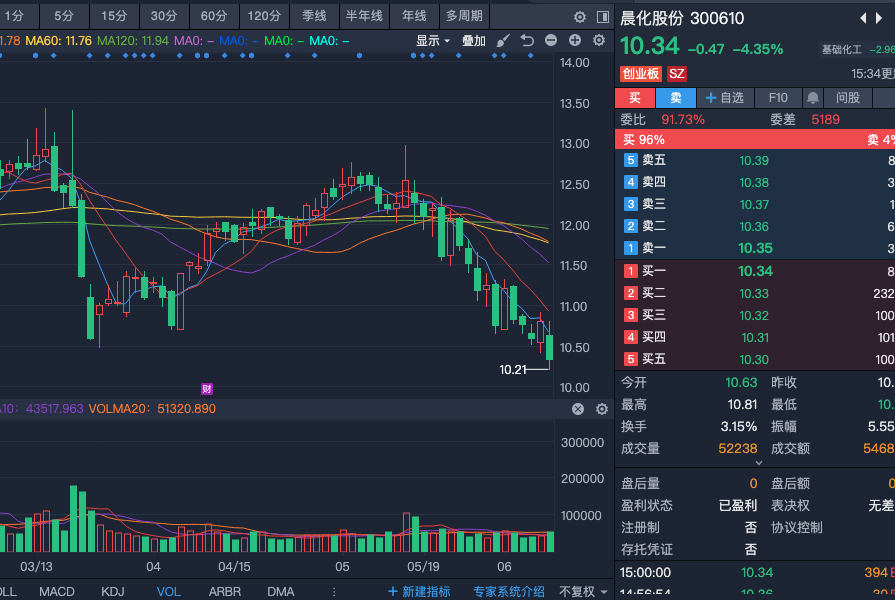Click the red 买 buy button
Viewport: 895px width, 600px height.
[635, 98]
